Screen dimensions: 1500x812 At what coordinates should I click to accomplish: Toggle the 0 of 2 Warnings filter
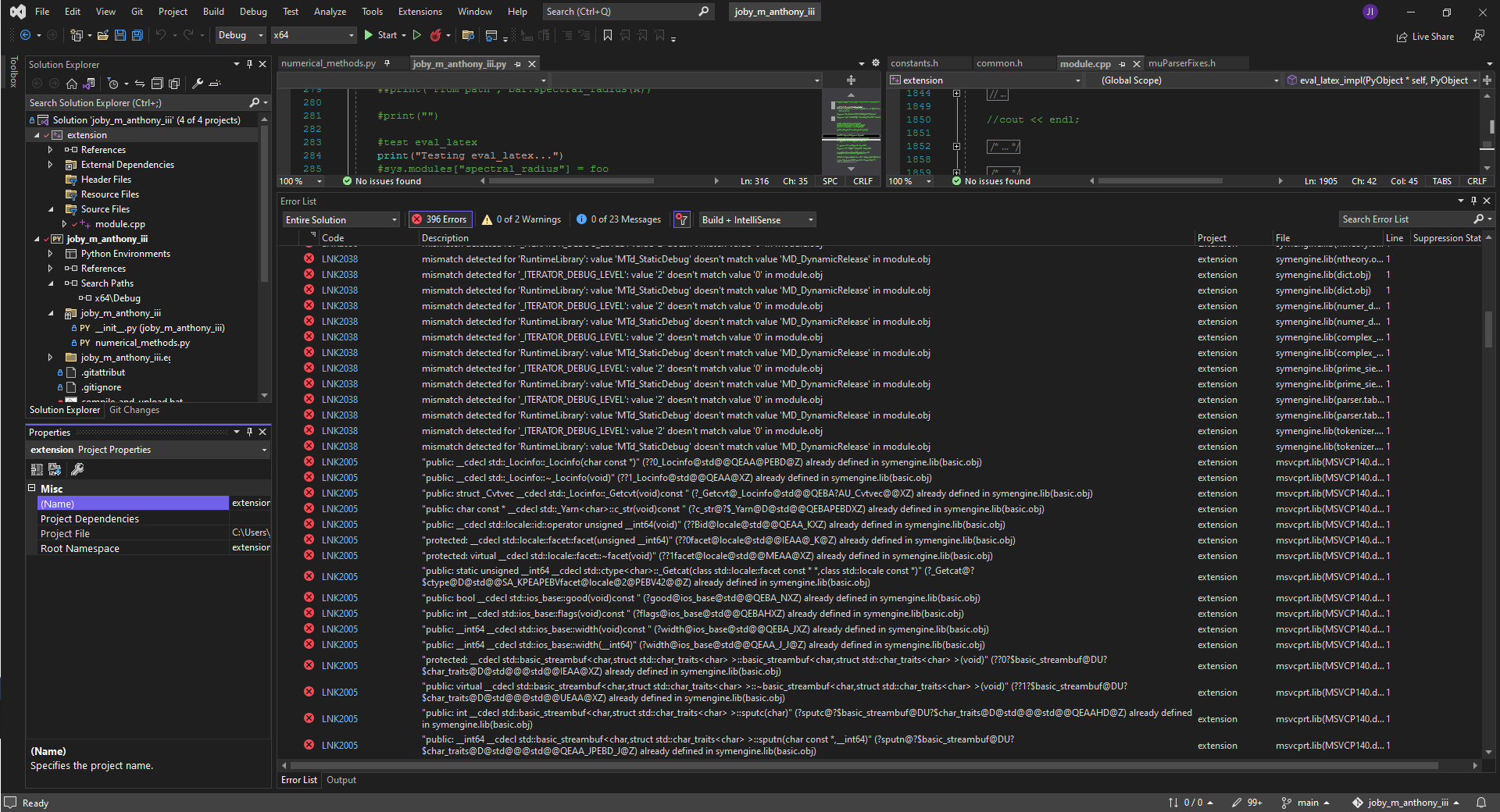pos(521,219)
